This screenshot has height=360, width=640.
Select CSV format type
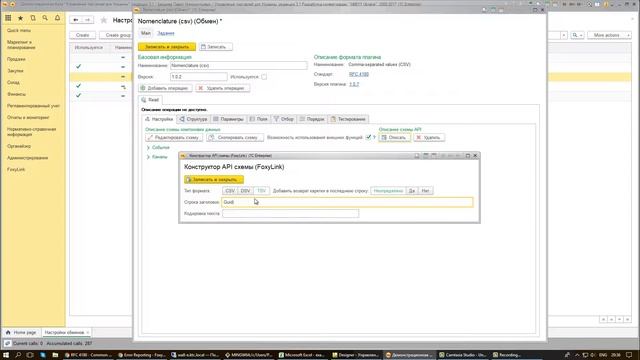(x=230, y=191)
